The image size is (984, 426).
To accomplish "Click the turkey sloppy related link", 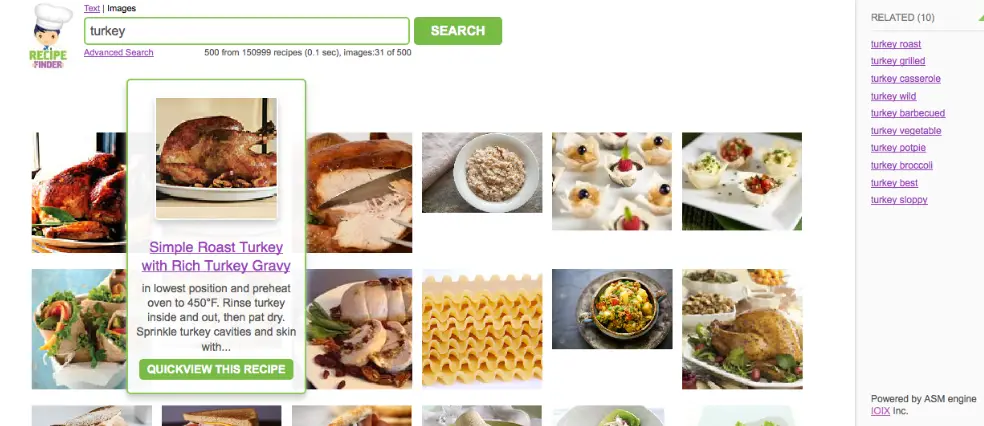I will (899, 200).
